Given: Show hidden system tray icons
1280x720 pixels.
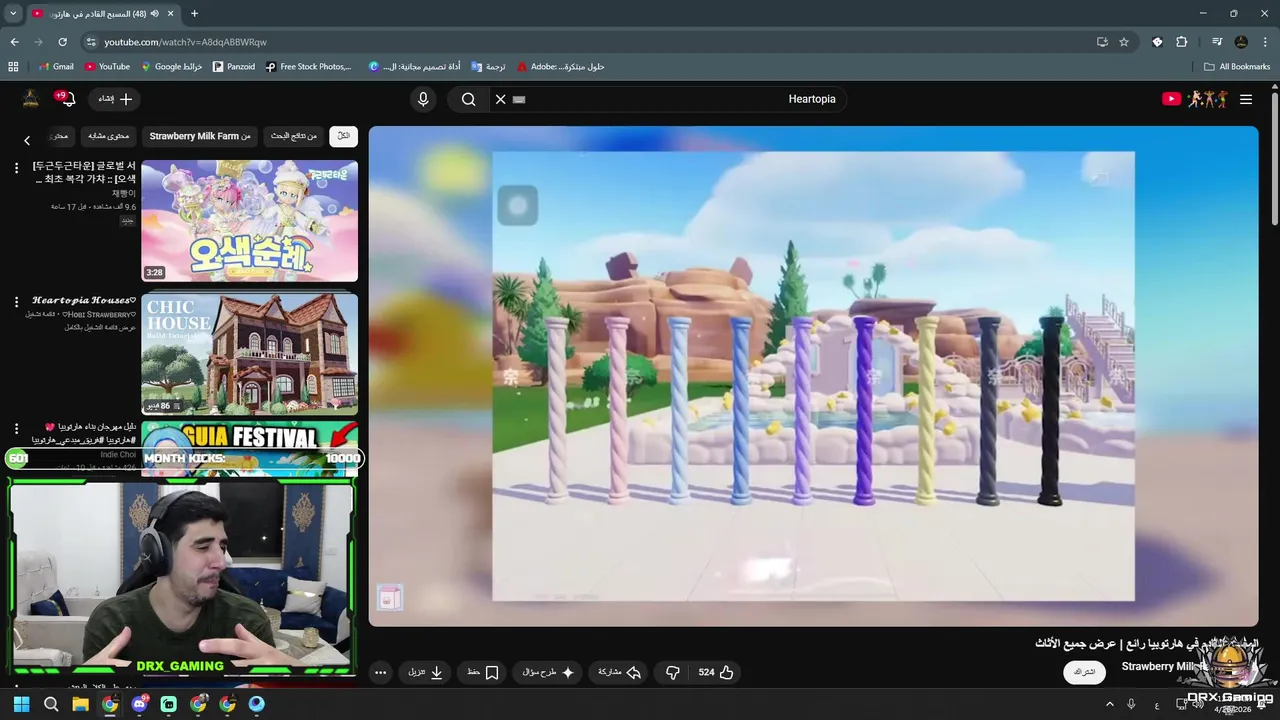Looking at the screenshot, I should [x=1109, y=704].
